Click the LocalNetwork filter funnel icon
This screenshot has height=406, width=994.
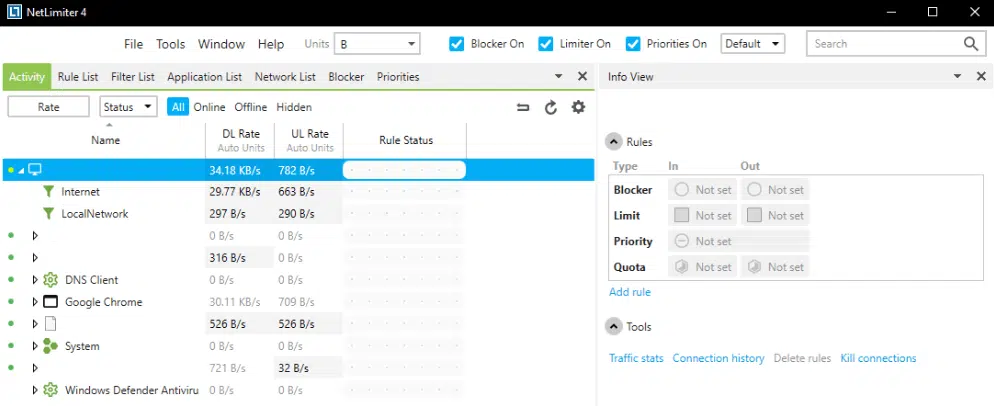(48, 213)
